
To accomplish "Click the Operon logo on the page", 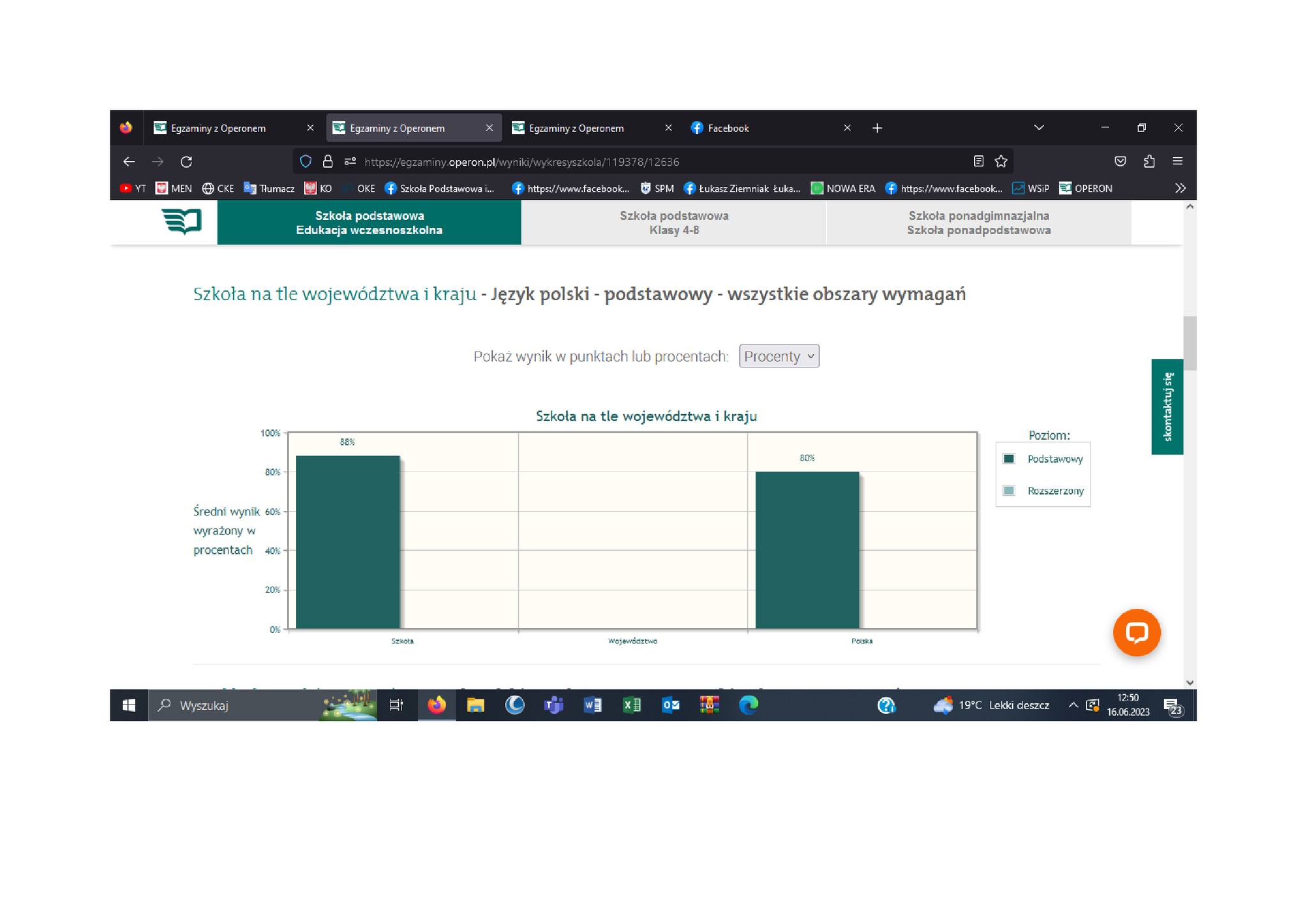I will [182, 221].
